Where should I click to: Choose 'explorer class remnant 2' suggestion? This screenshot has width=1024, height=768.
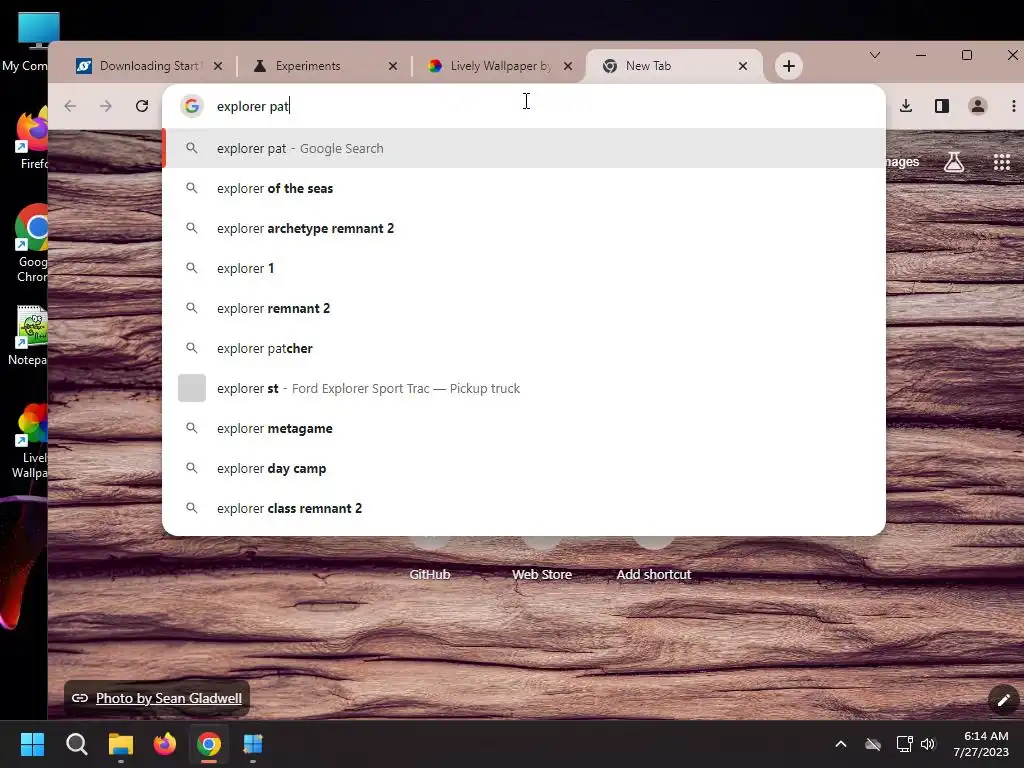[x=524, y=508]
